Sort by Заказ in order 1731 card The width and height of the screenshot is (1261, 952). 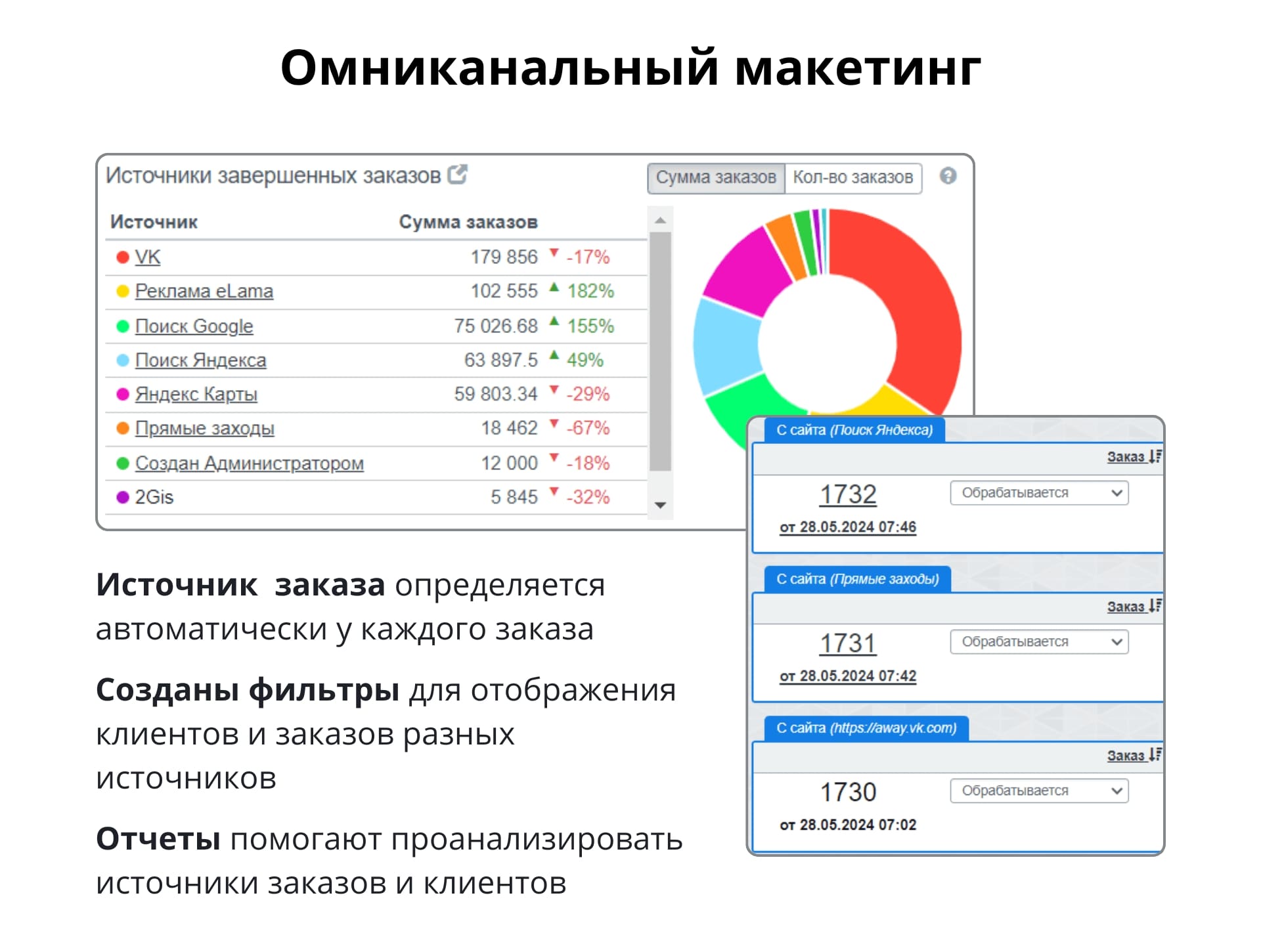(1134, 607)
